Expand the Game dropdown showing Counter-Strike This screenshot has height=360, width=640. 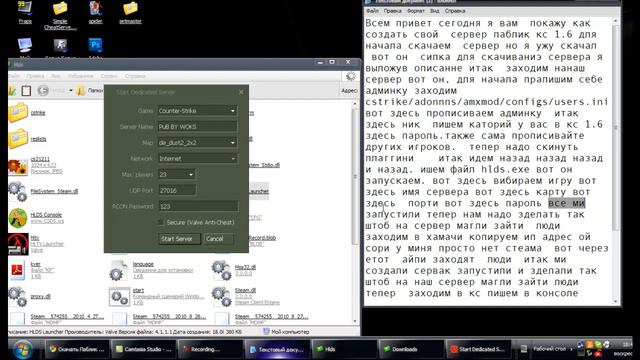tap(233, 111)
